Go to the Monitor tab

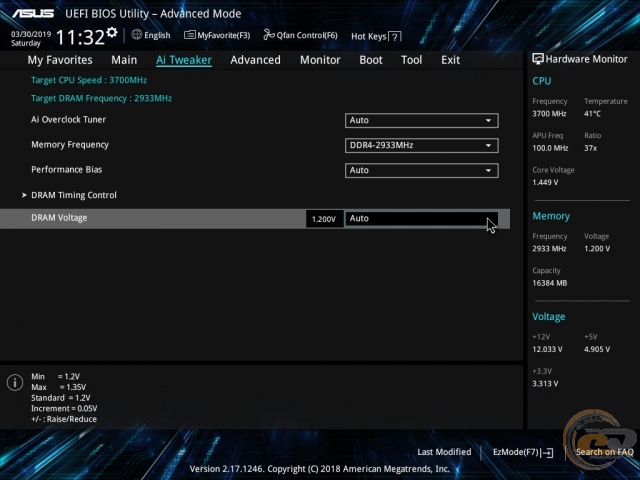pyautogui.click(x=320, y=60)
